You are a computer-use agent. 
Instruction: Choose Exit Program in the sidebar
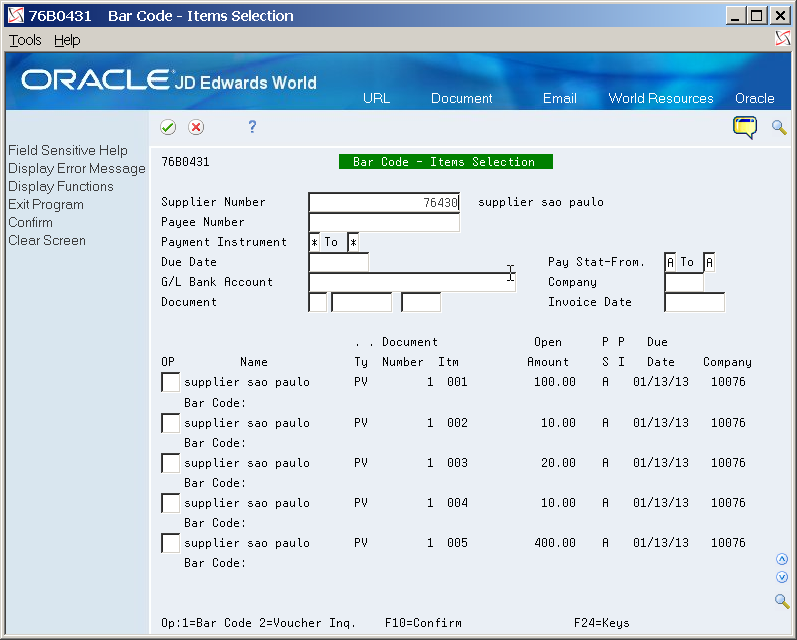click(46, 204)
